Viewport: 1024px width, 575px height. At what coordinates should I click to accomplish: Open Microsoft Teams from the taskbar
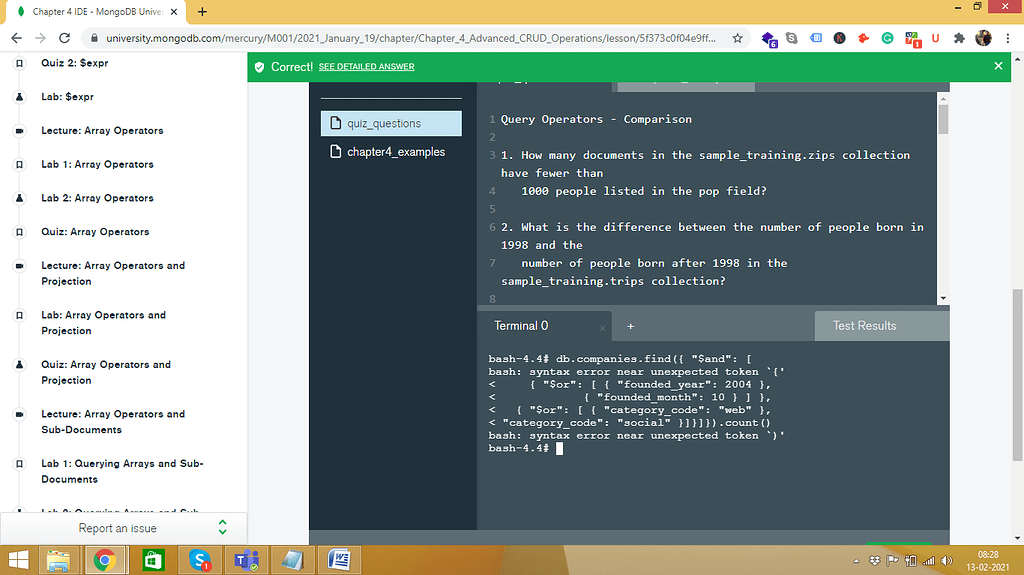coord(246,559)
